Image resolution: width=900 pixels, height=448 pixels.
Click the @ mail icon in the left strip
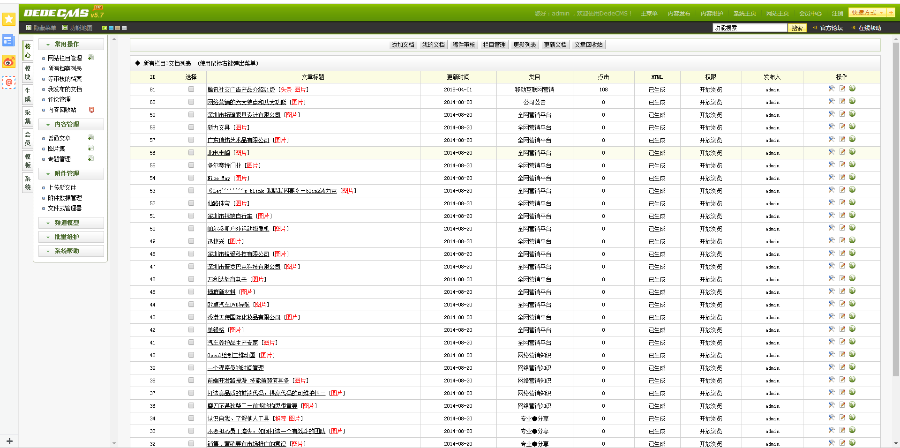8,81
